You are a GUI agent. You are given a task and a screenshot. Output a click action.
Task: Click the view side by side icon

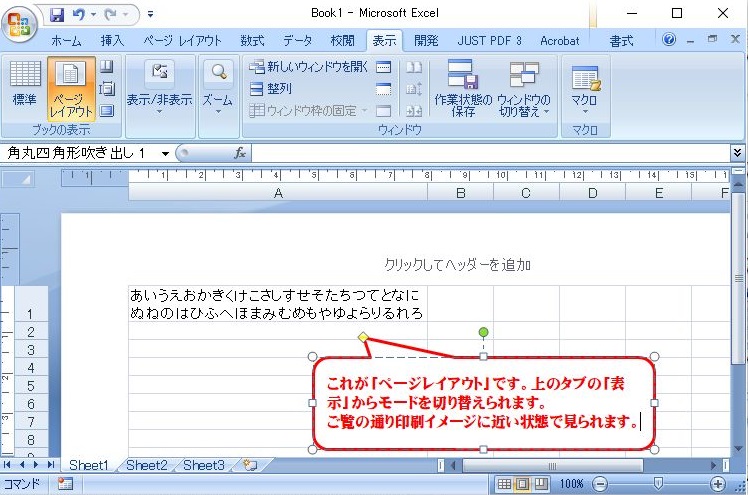click(414, 67)
